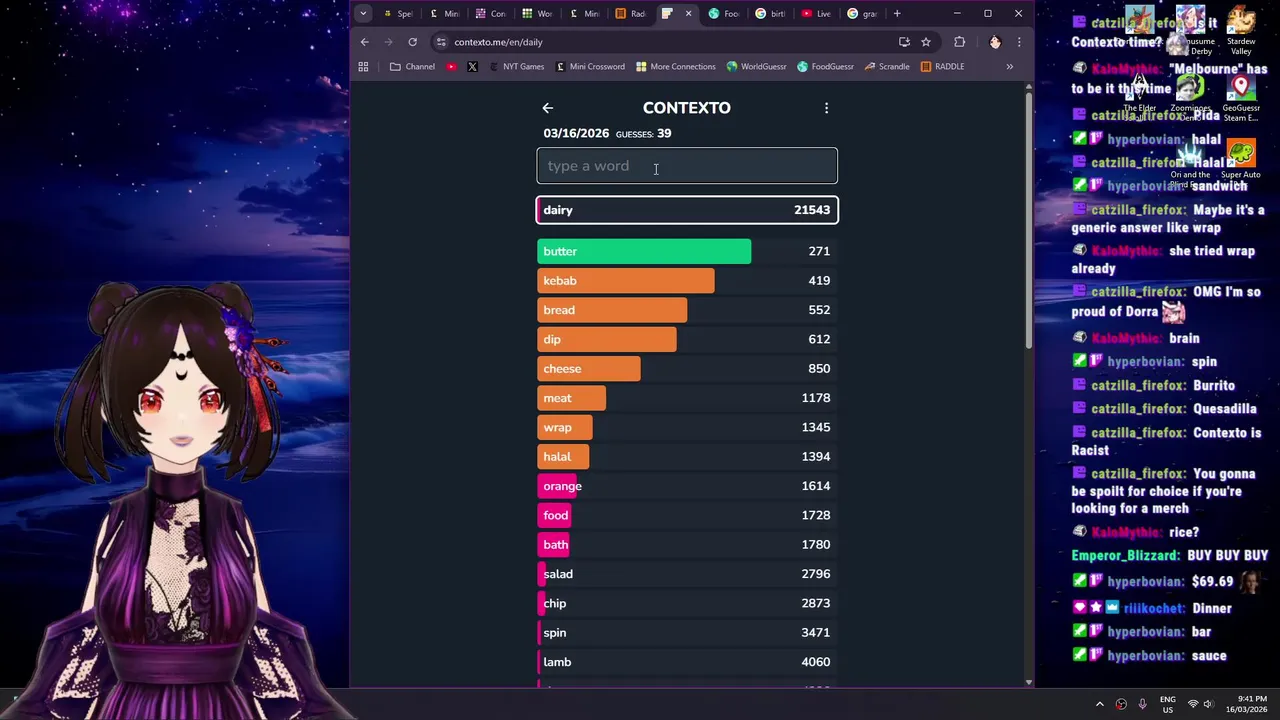
Task: Open The Elder Scrolls desktop shortcut
Action: [1139, 97]
